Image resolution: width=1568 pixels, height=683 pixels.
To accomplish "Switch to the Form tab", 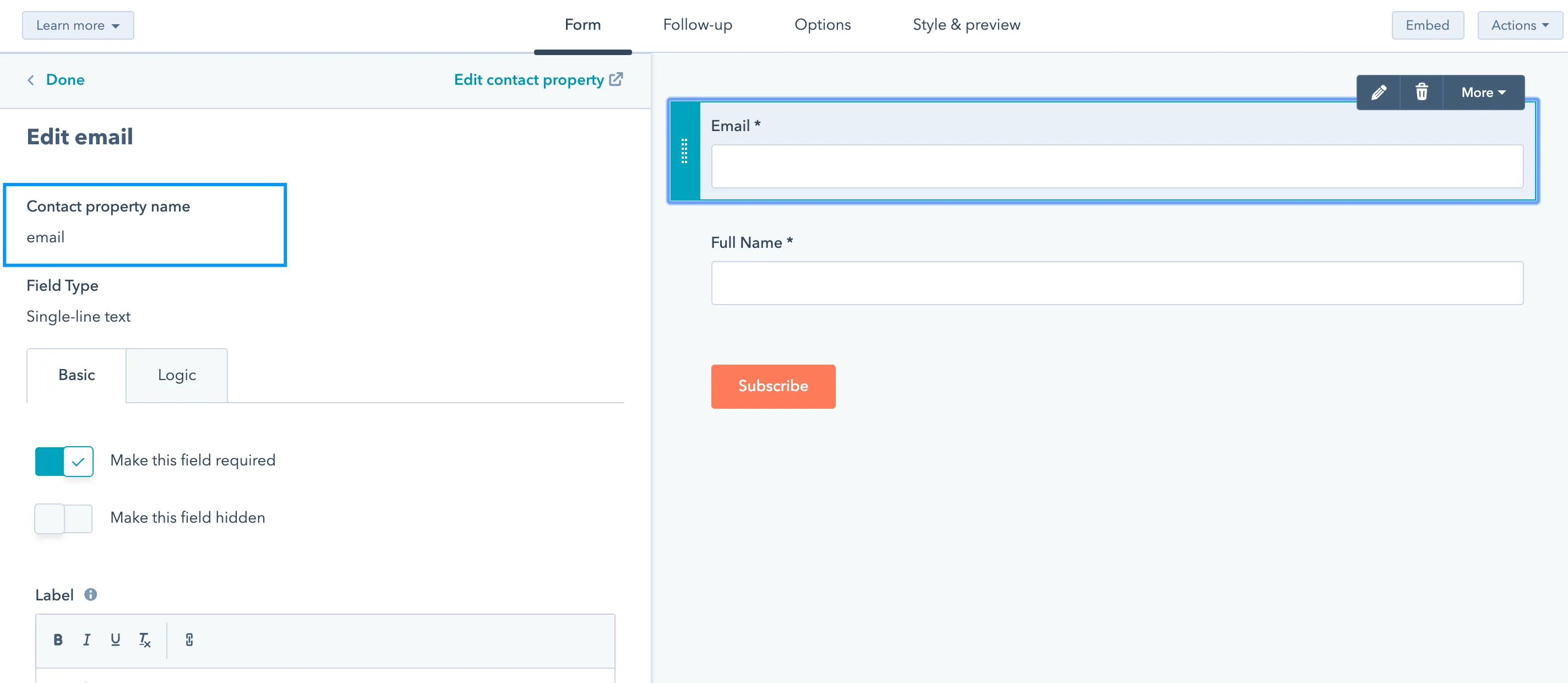I will (x=582, y=25).
